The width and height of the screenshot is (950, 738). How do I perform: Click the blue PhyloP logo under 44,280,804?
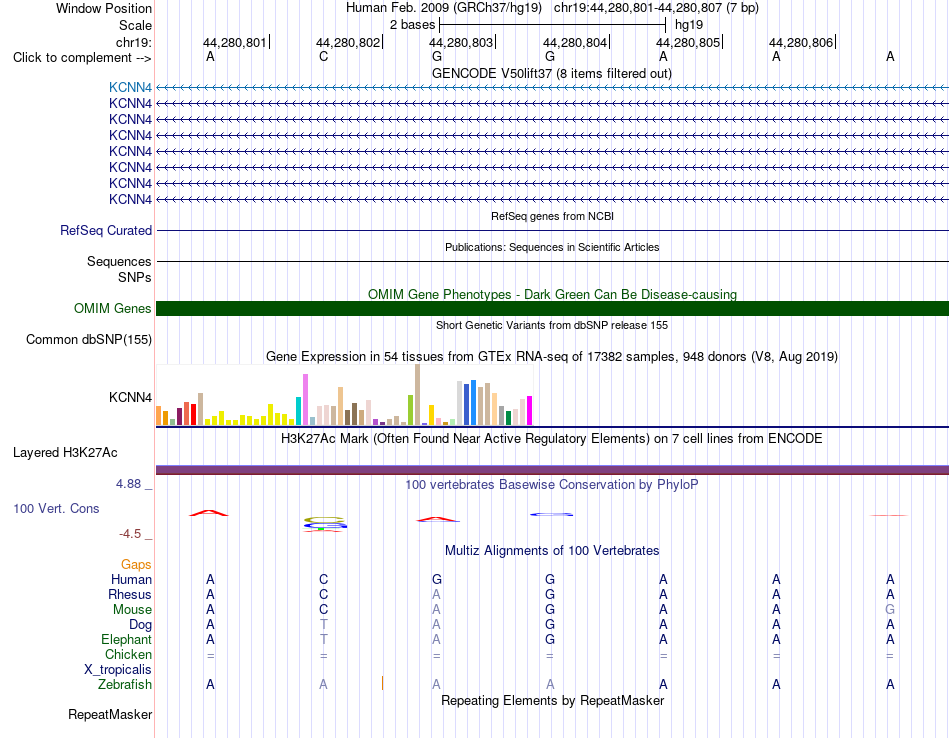[551, 514]
